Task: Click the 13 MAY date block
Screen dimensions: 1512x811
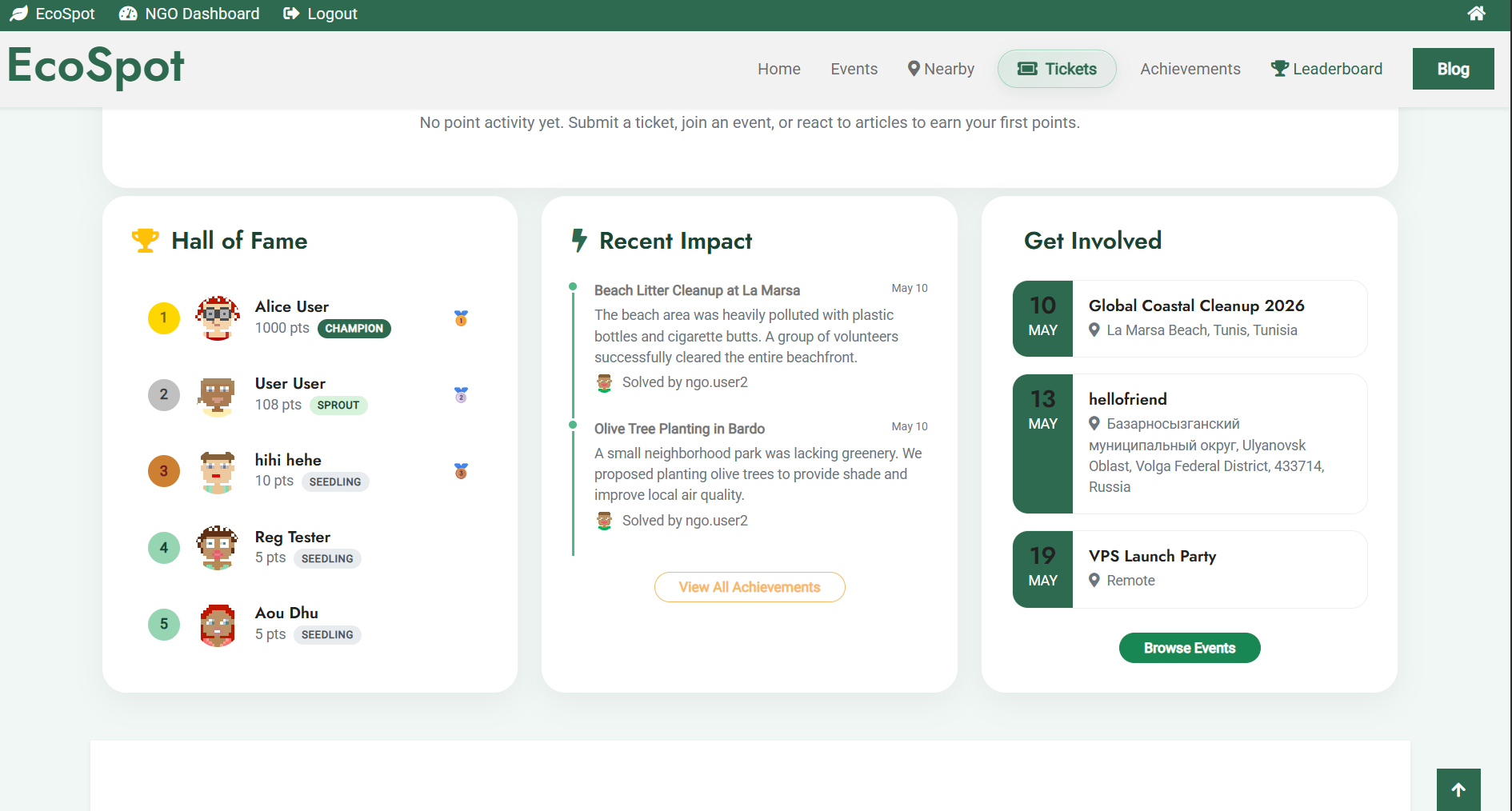Action: (x=1042, y=444)
